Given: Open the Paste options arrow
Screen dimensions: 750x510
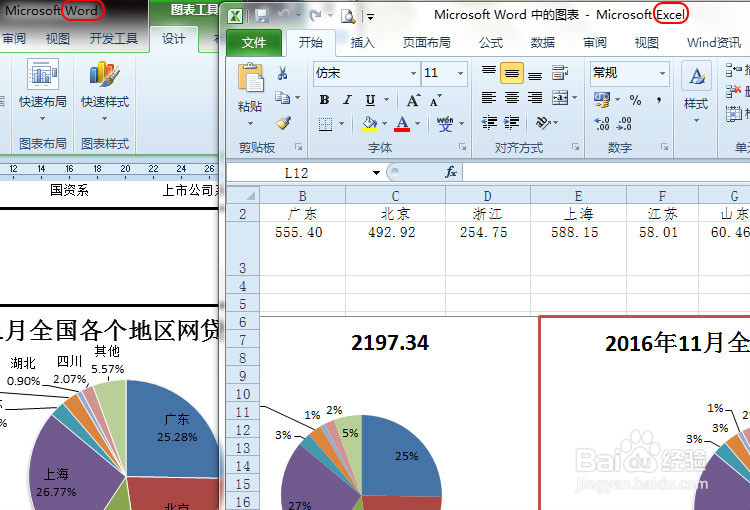Looking at the screenshot, I should 250,123.
